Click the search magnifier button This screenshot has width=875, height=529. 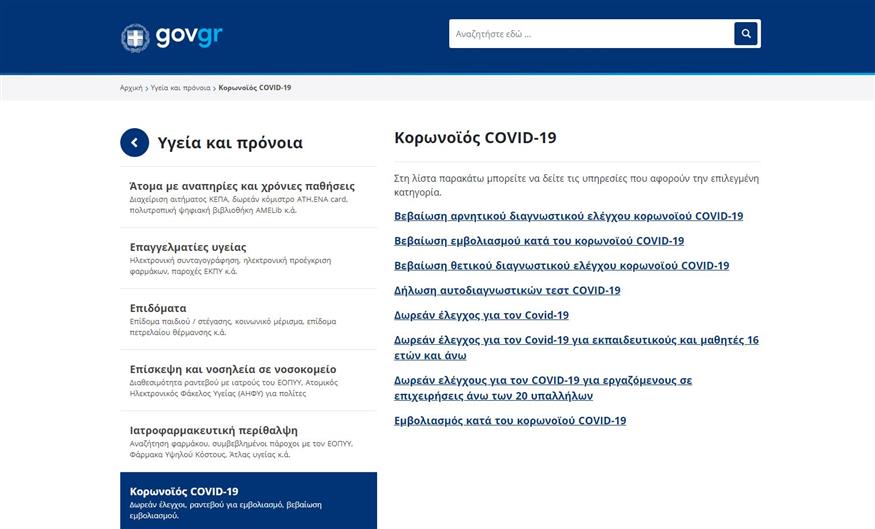click(x=745, y=34)
